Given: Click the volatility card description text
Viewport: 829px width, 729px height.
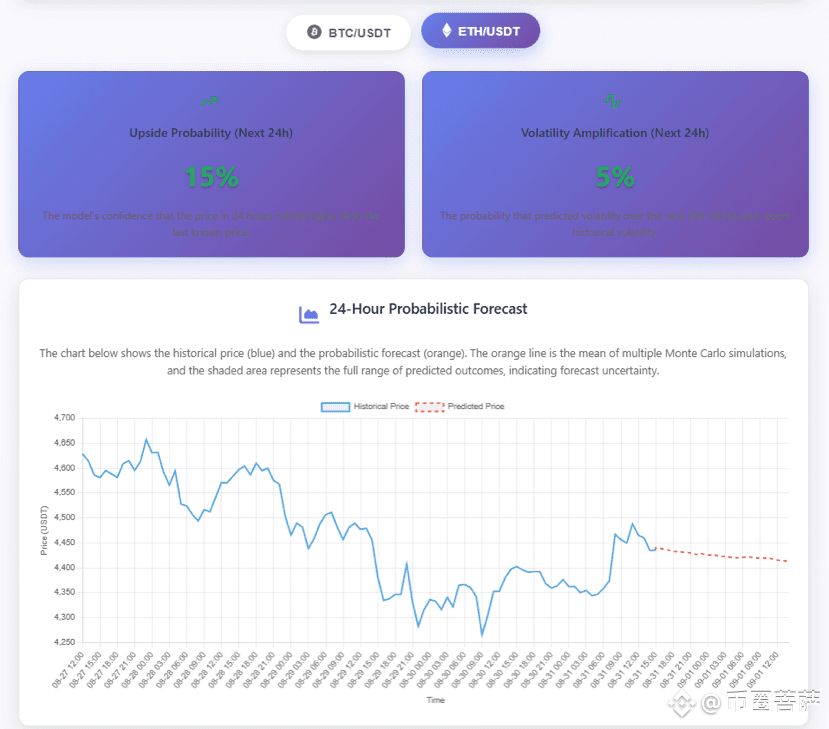Looking at the screenshot, I should 615,224.
